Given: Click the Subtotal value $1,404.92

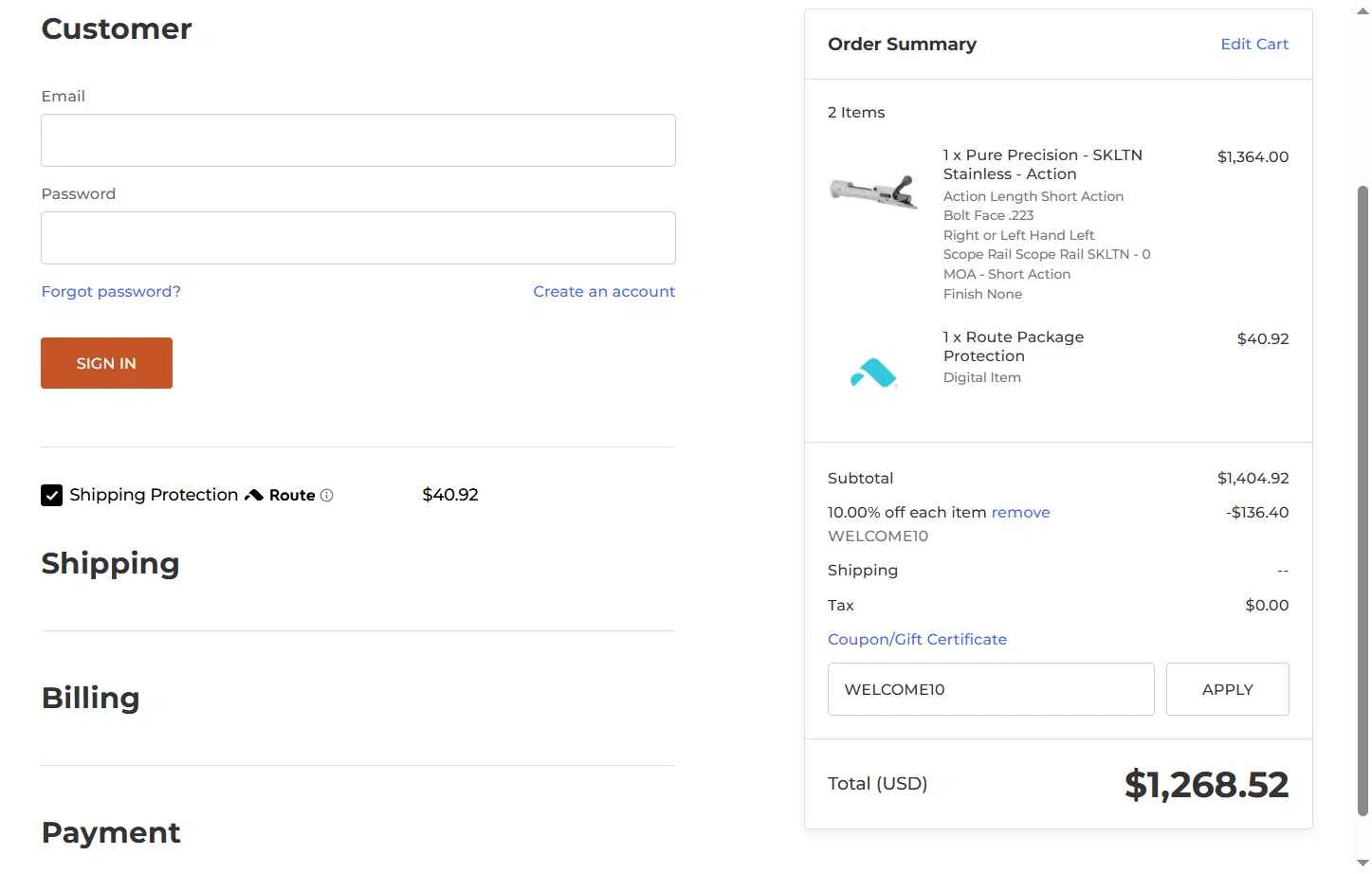Looking at the screenshot, I should (x=1253, y=479).
